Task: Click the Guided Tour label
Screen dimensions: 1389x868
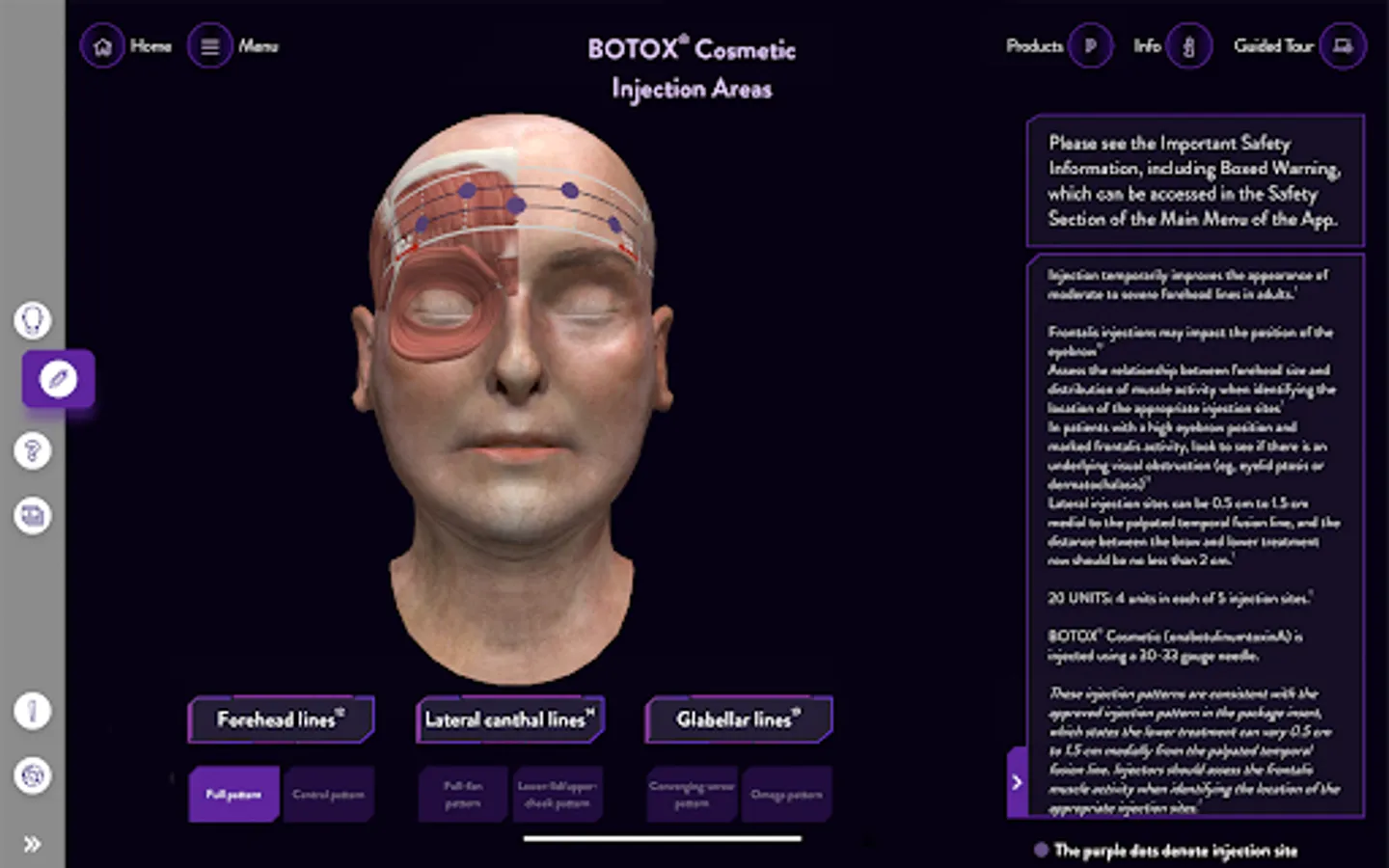Action: click(1273, 46)
